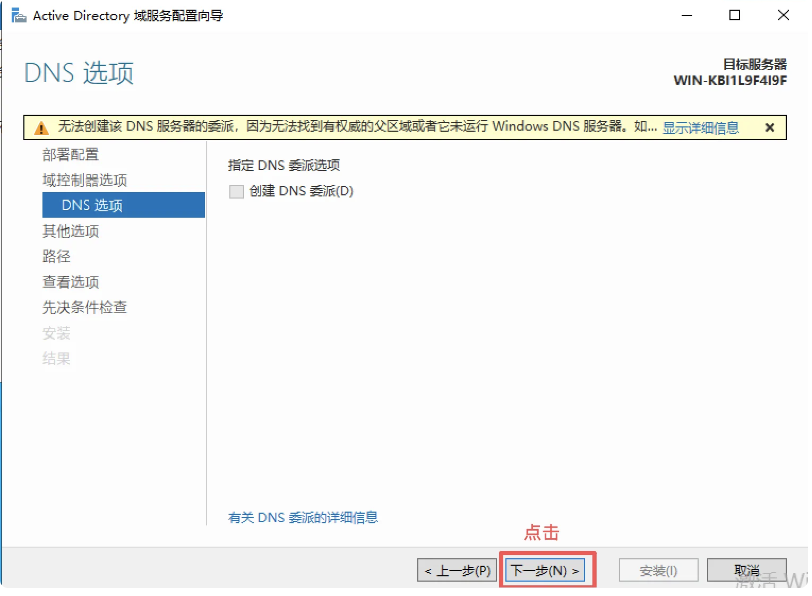Select 域控制器选项 in the sidebar
Screen dimensions: 812x596
[x=84, y=180]
